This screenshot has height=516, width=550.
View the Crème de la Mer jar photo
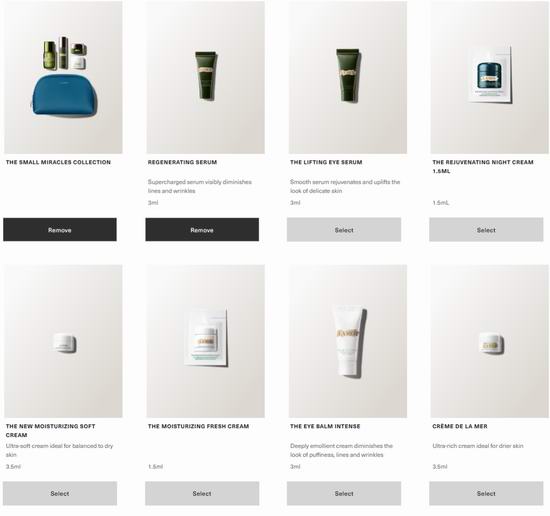(x=490, y=341)
